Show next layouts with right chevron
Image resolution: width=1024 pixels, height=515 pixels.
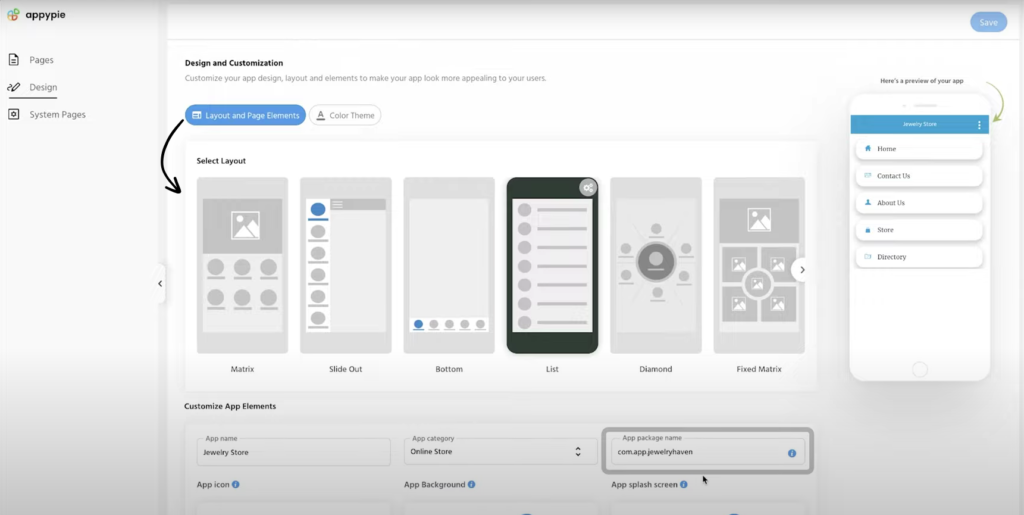803,270
